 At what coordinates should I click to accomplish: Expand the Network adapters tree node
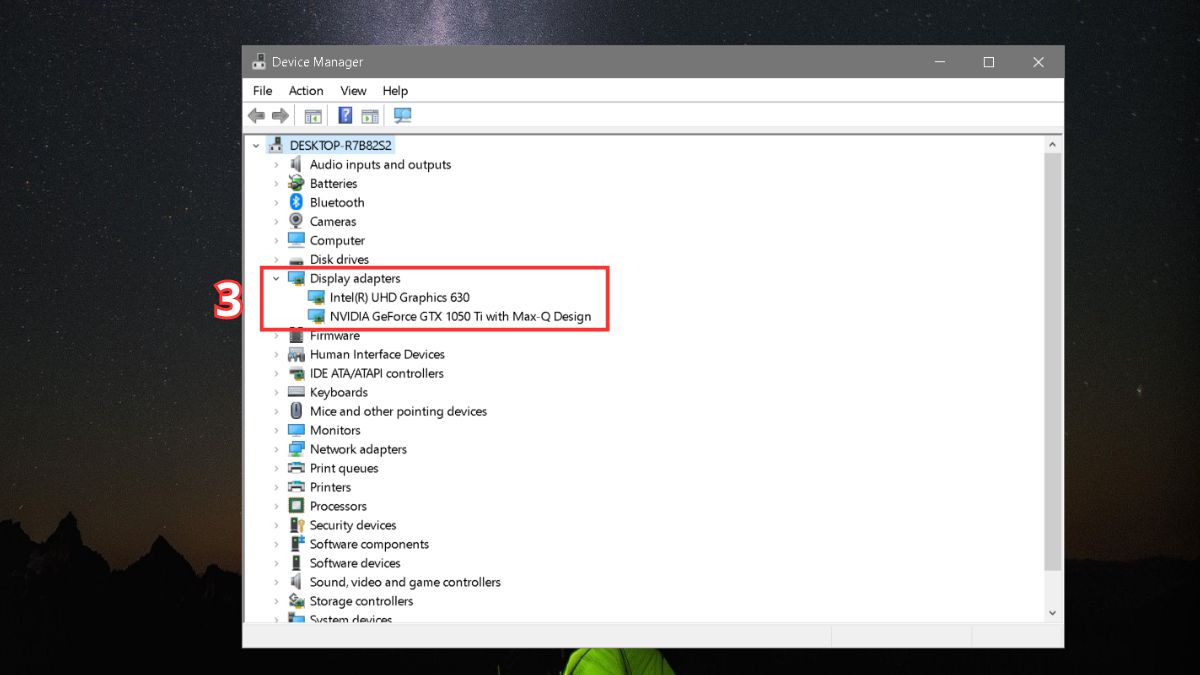277,449
